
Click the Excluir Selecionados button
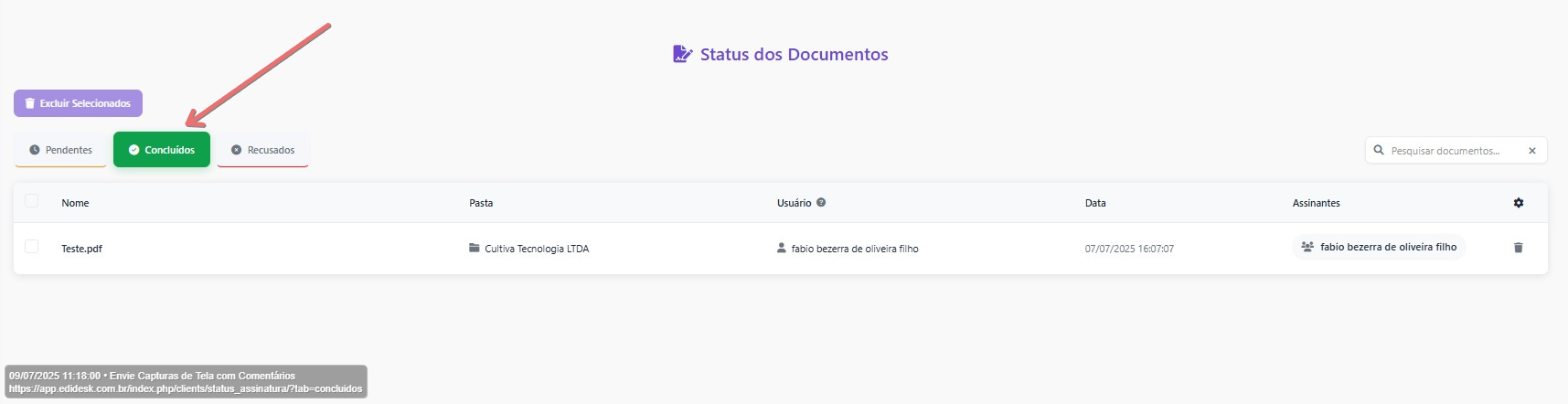(x=78, y=103)
